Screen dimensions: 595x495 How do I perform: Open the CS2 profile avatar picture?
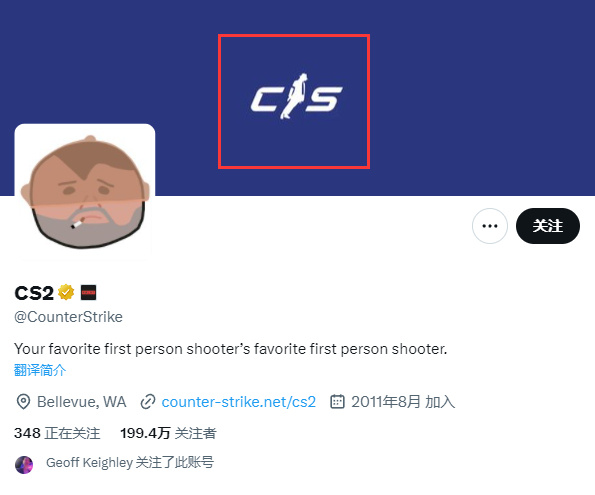click(85, 192)
